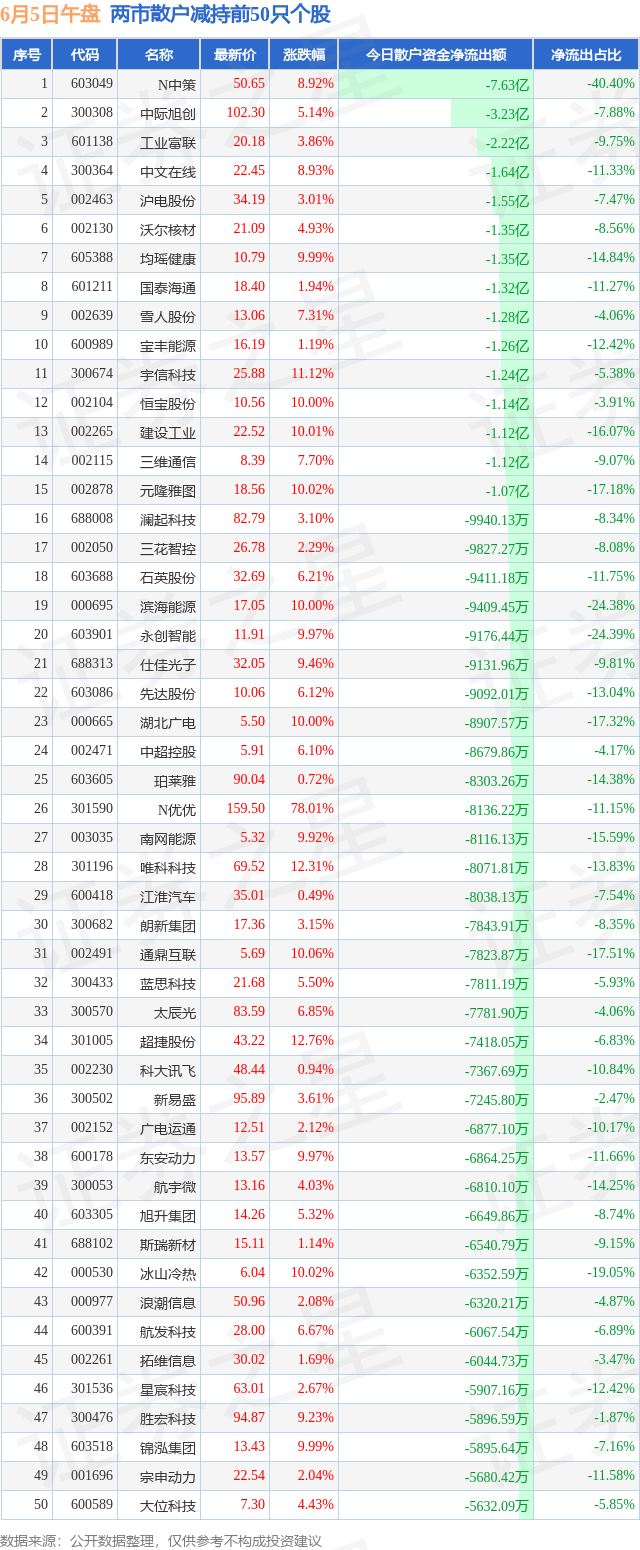This screenshot has width=640, height=1550.
Task: Click outflow ratio -2.47% for 新易盛
Action: [x=615, y=1099]
